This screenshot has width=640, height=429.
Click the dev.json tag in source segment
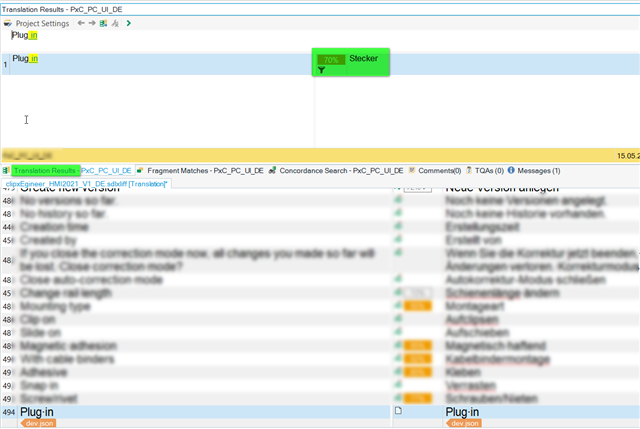point(39,424)
